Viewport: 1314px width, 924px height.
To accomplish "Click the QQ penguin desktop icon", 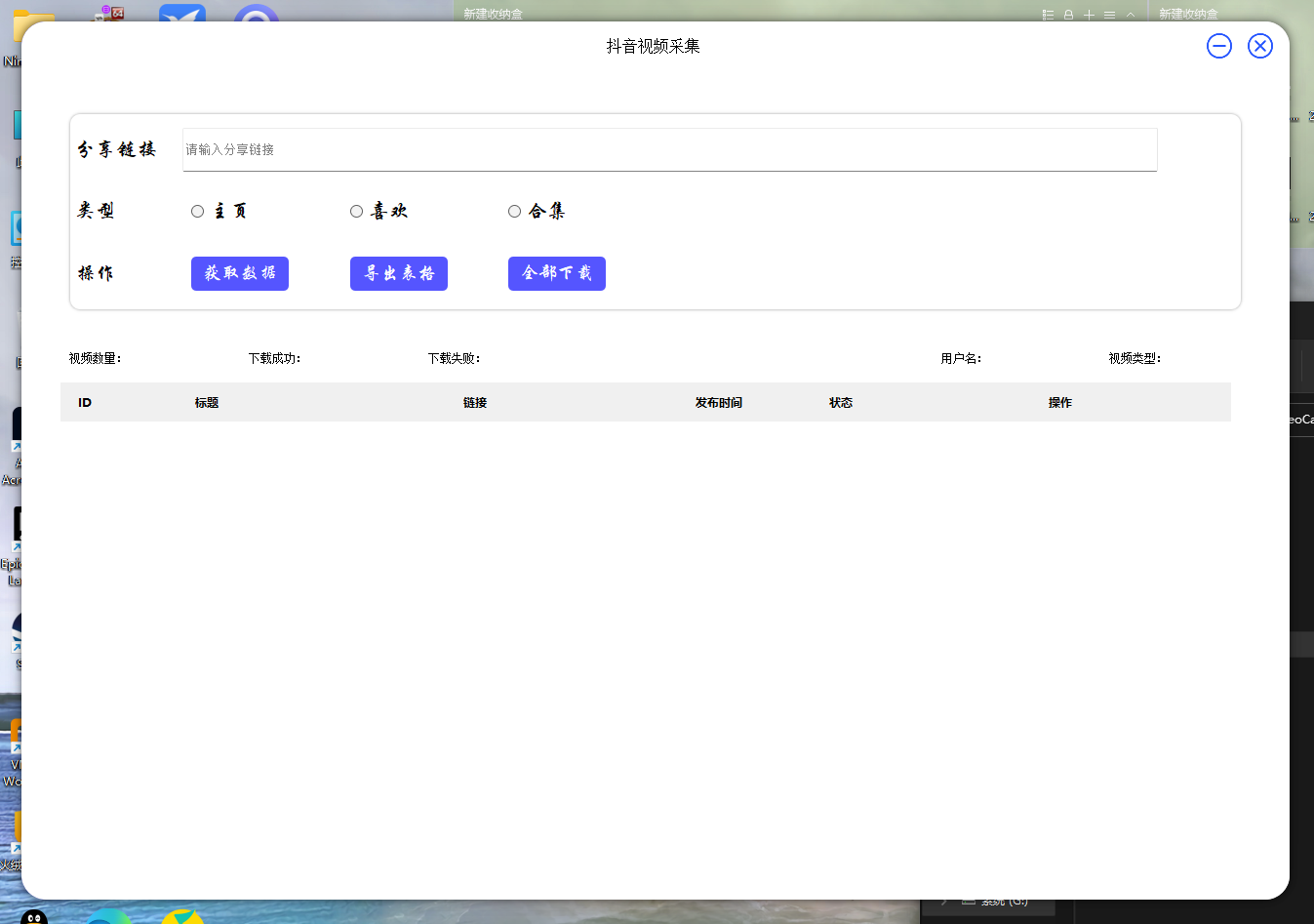I will (x=34, y=916).
